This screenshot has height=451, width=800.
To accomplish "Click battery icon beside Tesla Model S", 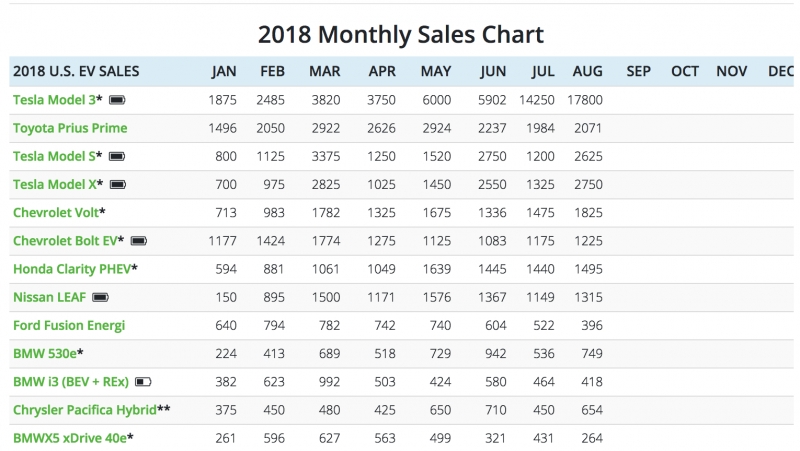I will 117,156.
